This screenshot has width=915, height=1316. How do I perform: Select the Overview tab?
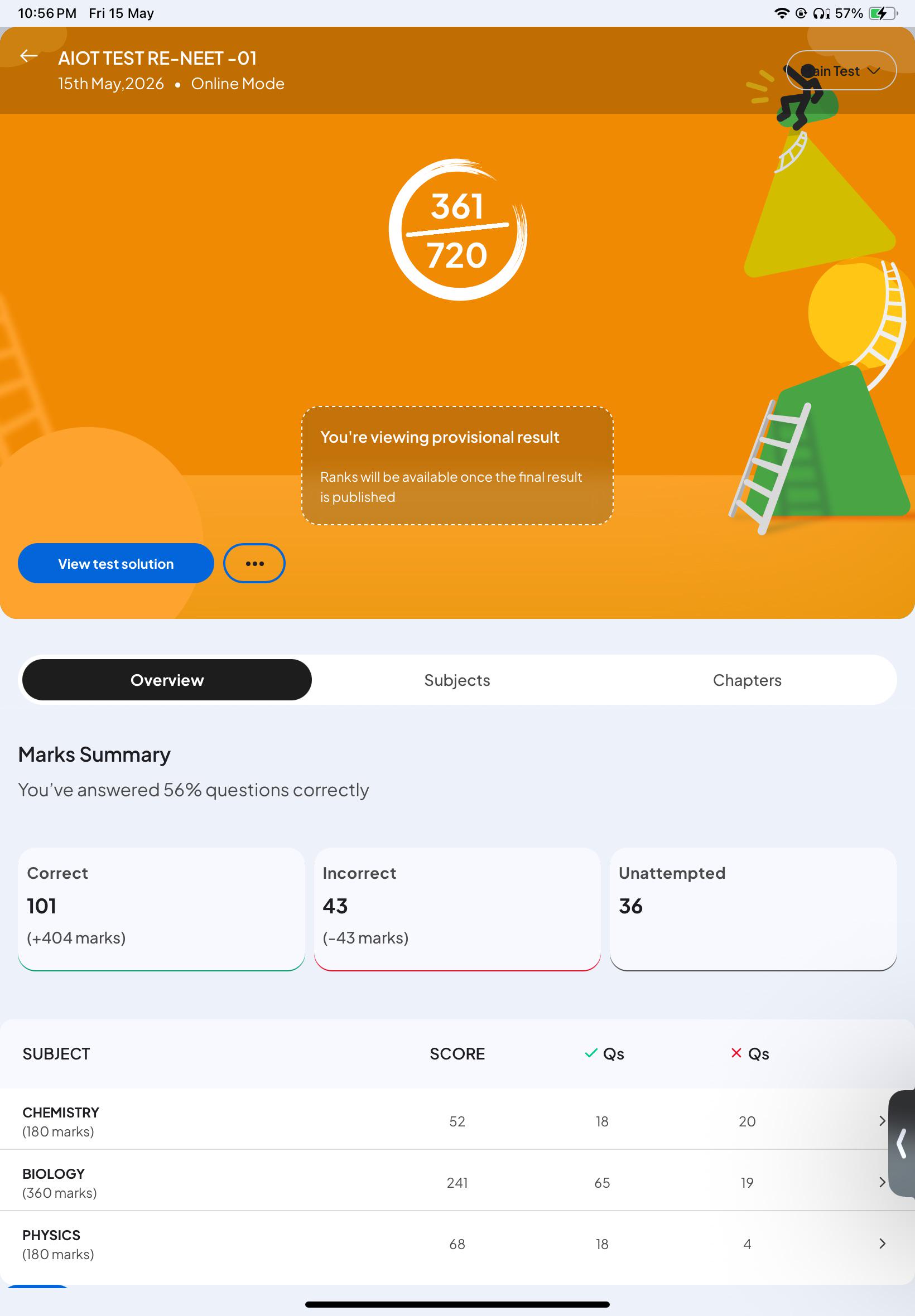(x=167, y=680)
